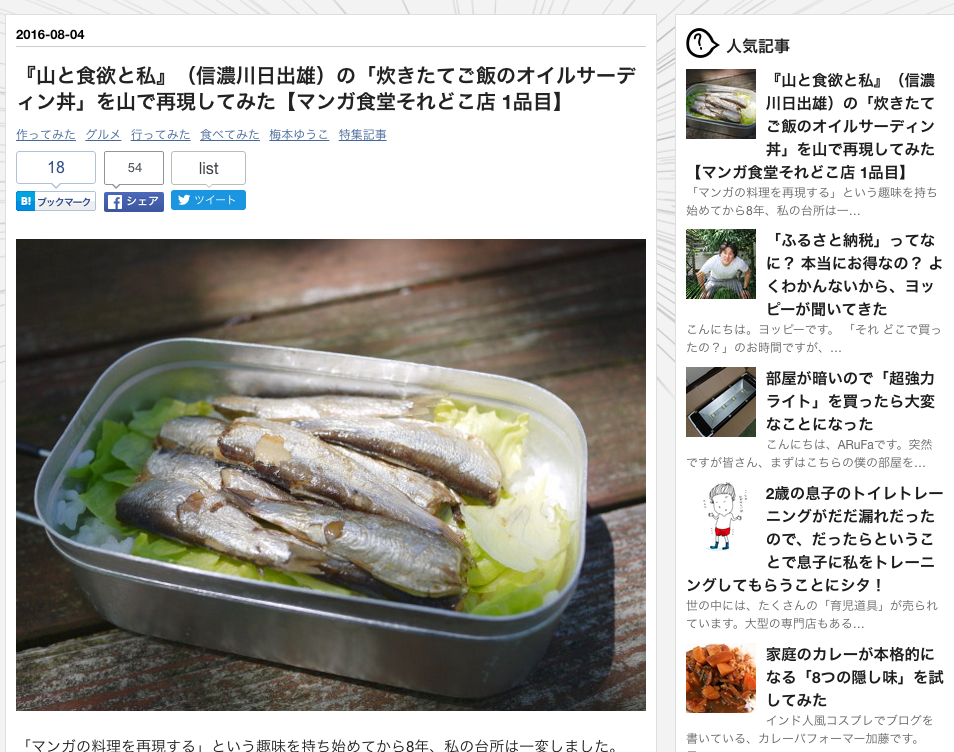Open the 食べてみた tag link
The height and width of the screenshot is (752, 954).
pos(230,134)
